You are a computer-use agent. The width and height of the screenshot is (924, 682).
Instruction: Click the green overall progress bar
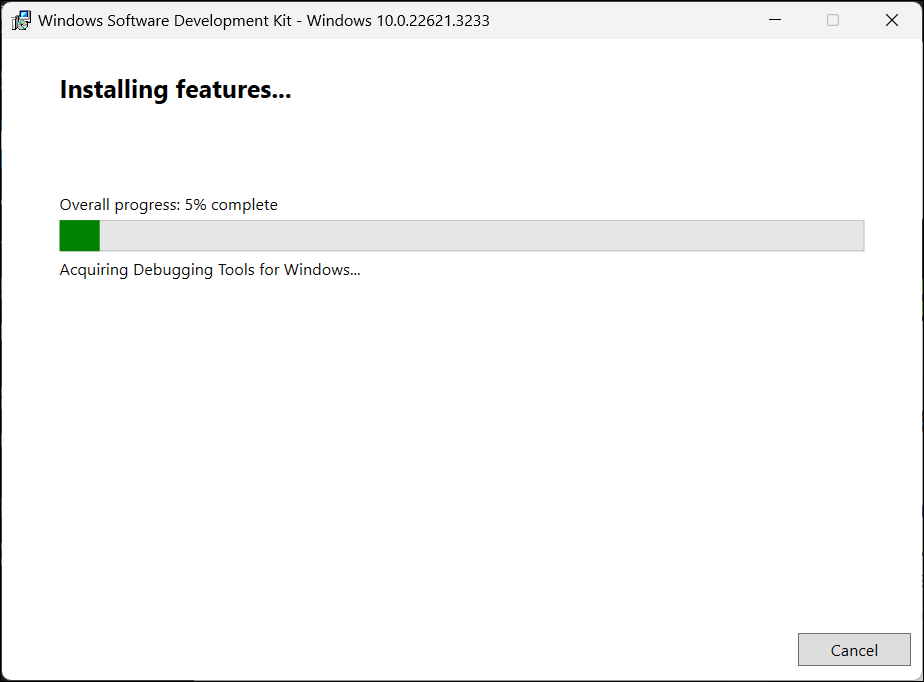461,236
